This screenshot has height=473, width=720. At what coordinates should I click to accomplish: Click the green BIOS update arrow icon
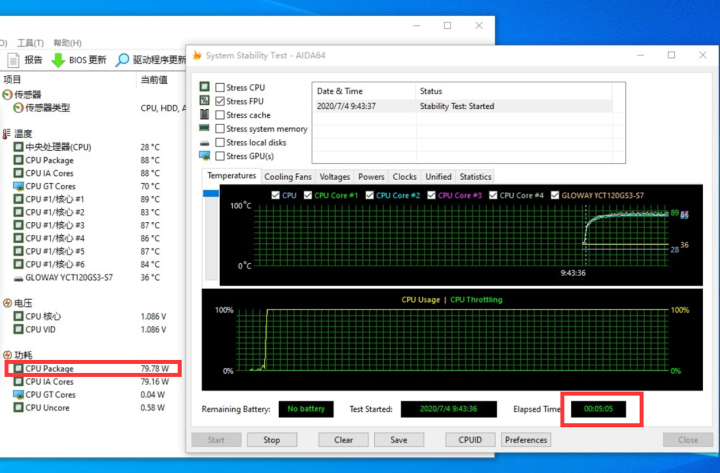[x=58, y=60]
